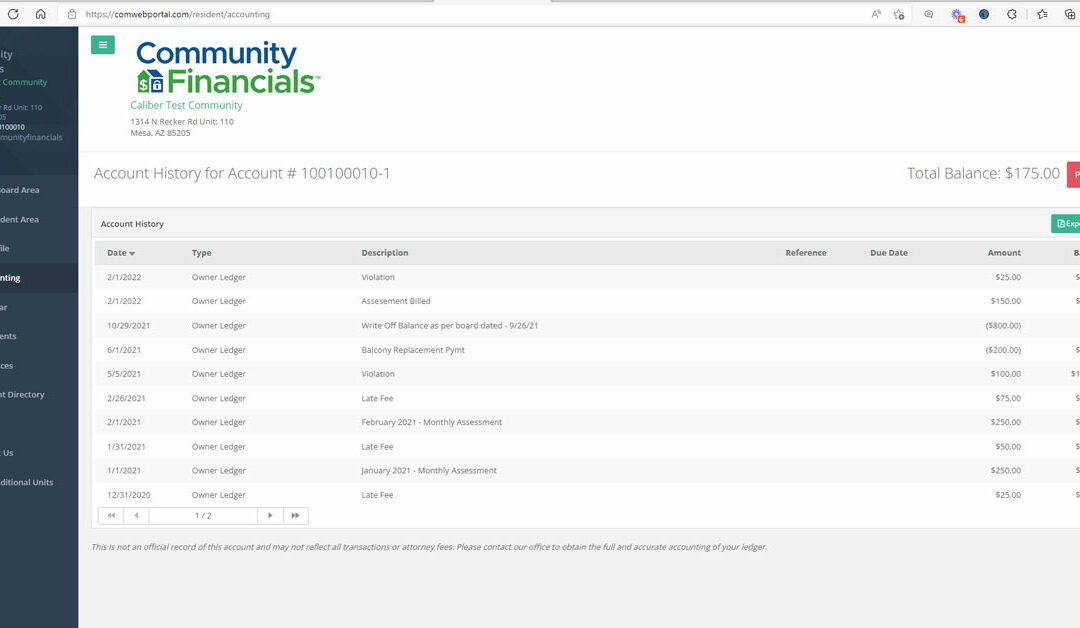The image size is (1080, 628).
Task: Click the green Export button
Action: (x=1066, y=224)
